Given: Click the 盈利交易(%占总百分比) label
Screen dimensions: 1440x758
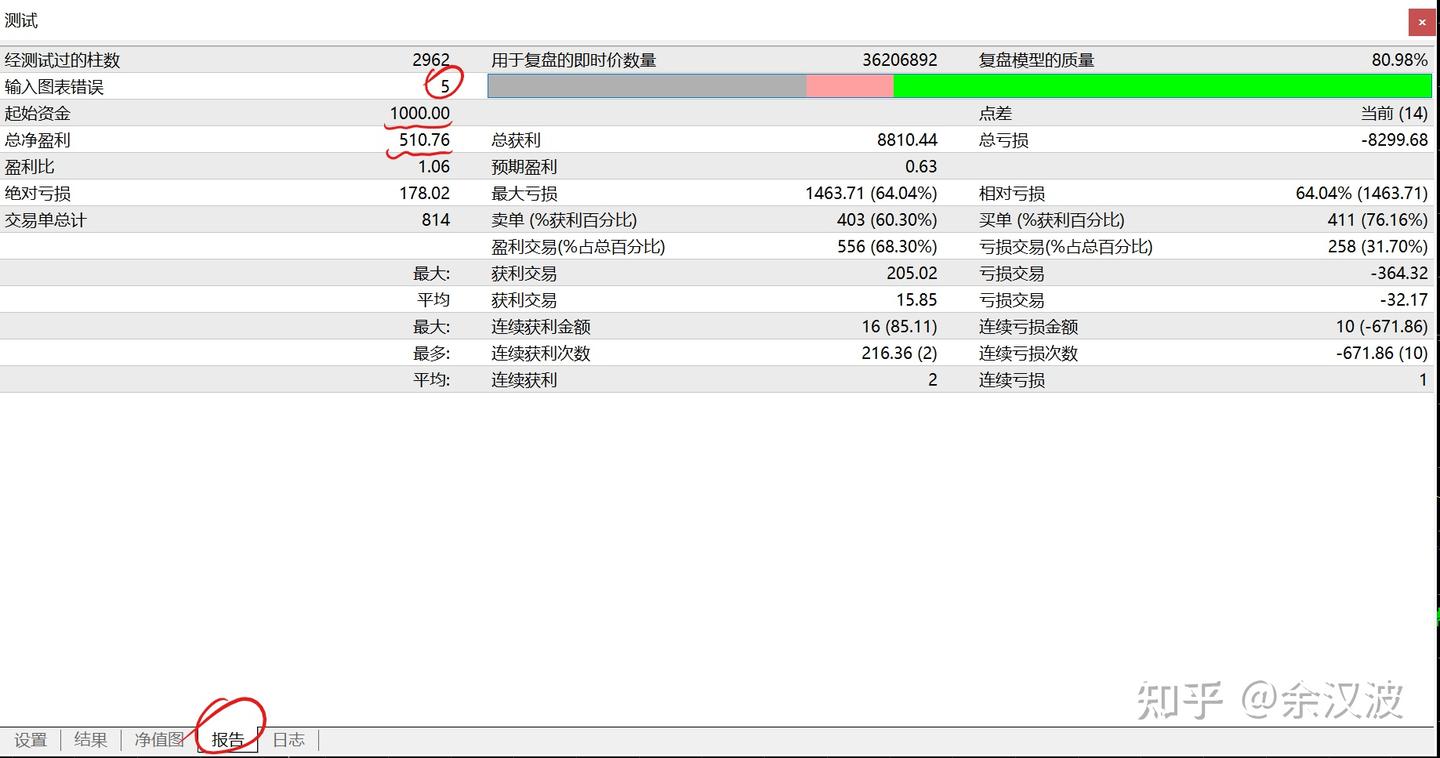Looking at the screenshot, I should (x=578, y=247).
